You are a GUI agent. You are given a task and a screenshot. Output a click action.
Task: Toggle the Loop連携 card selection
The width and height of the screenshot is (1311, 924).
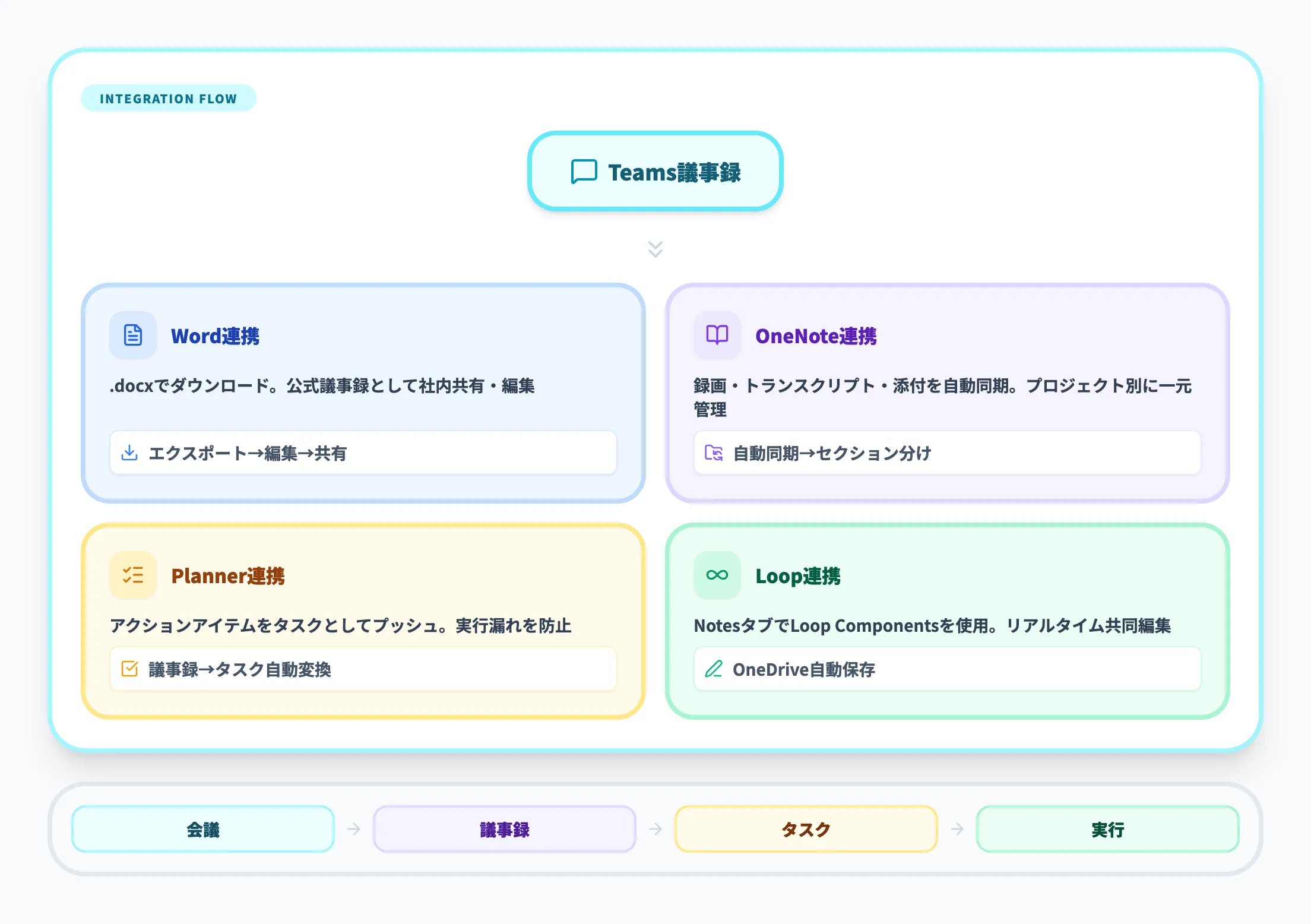tap(947, 621)
